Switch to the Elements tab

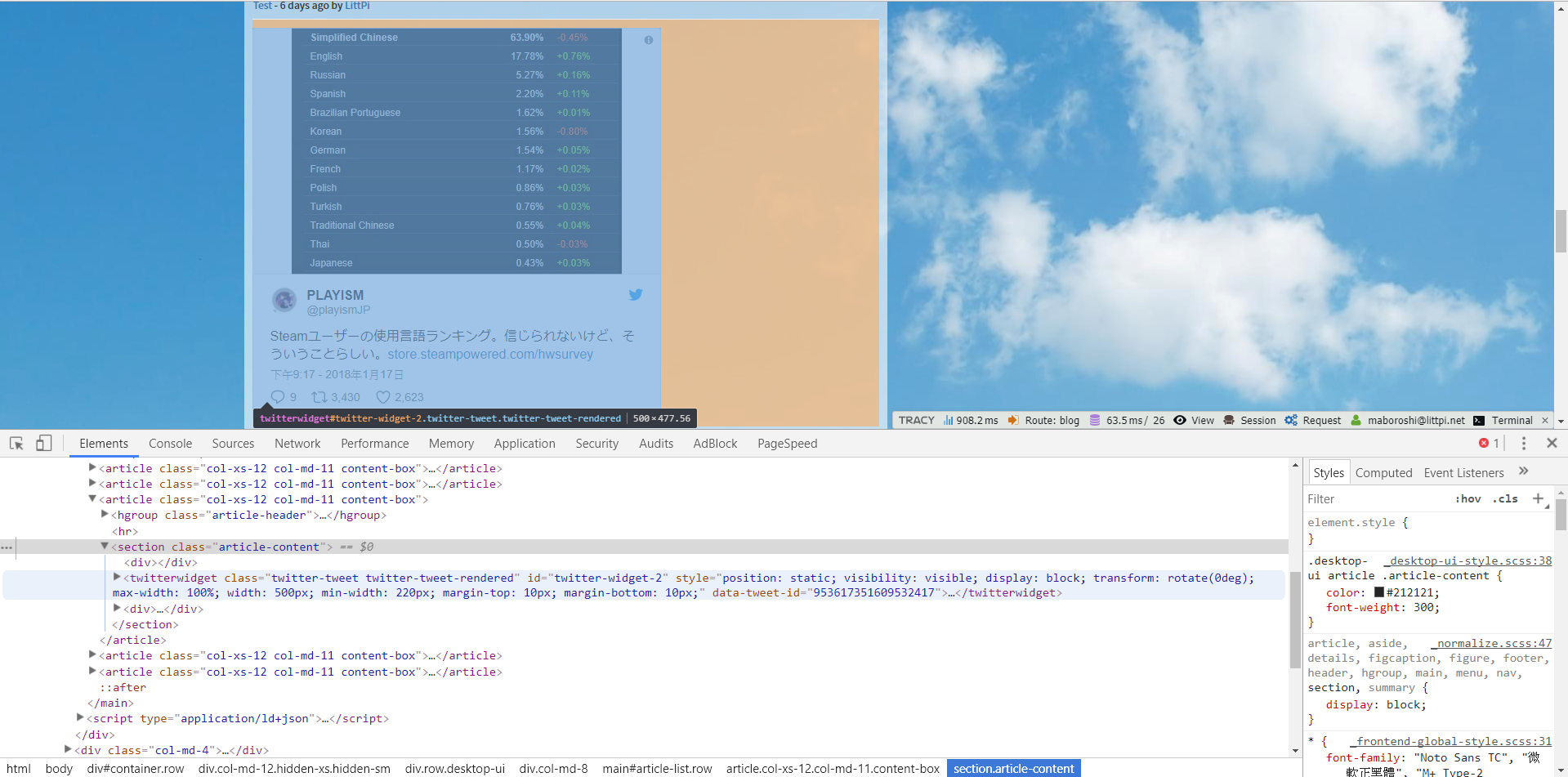click(x=104, y=443)
